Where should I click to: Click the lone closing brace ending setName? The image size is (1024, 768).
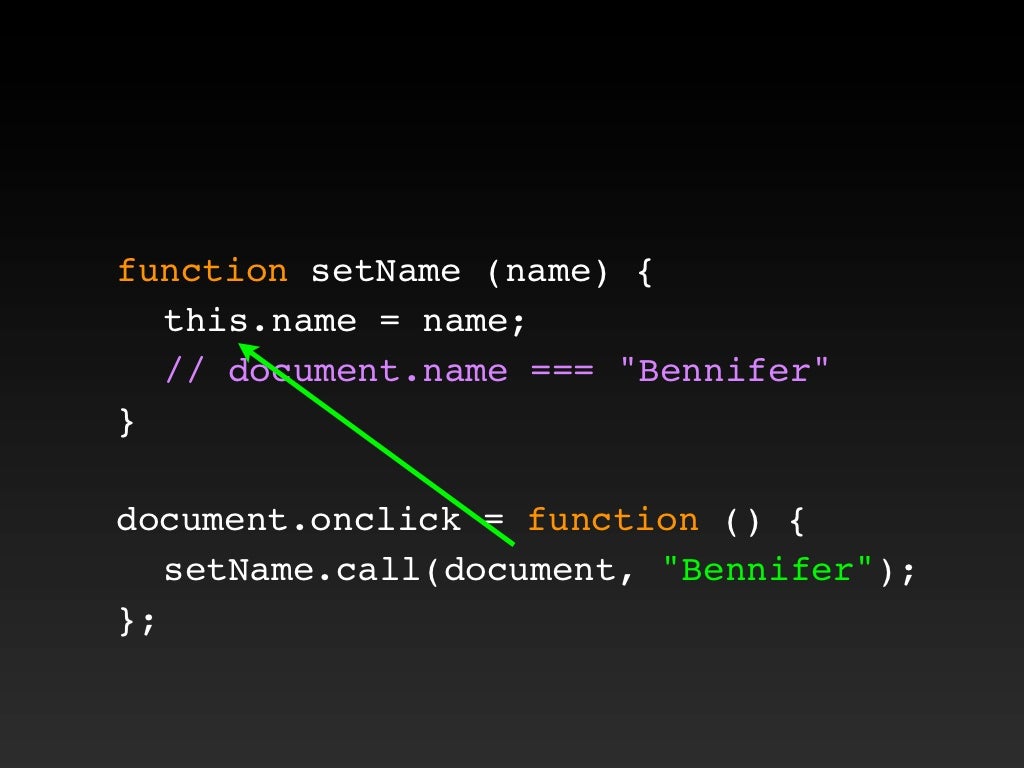click(x=127, y=422)
